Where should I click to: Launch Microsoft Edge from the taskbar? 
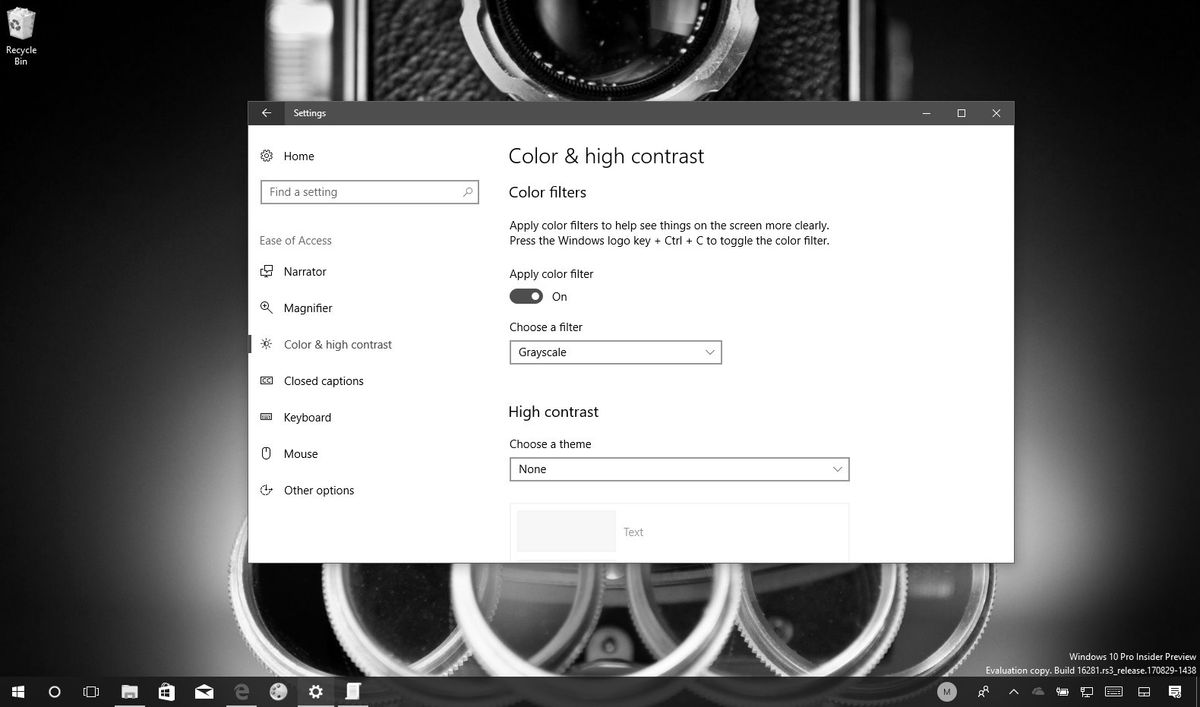click(x=241, y=691)
